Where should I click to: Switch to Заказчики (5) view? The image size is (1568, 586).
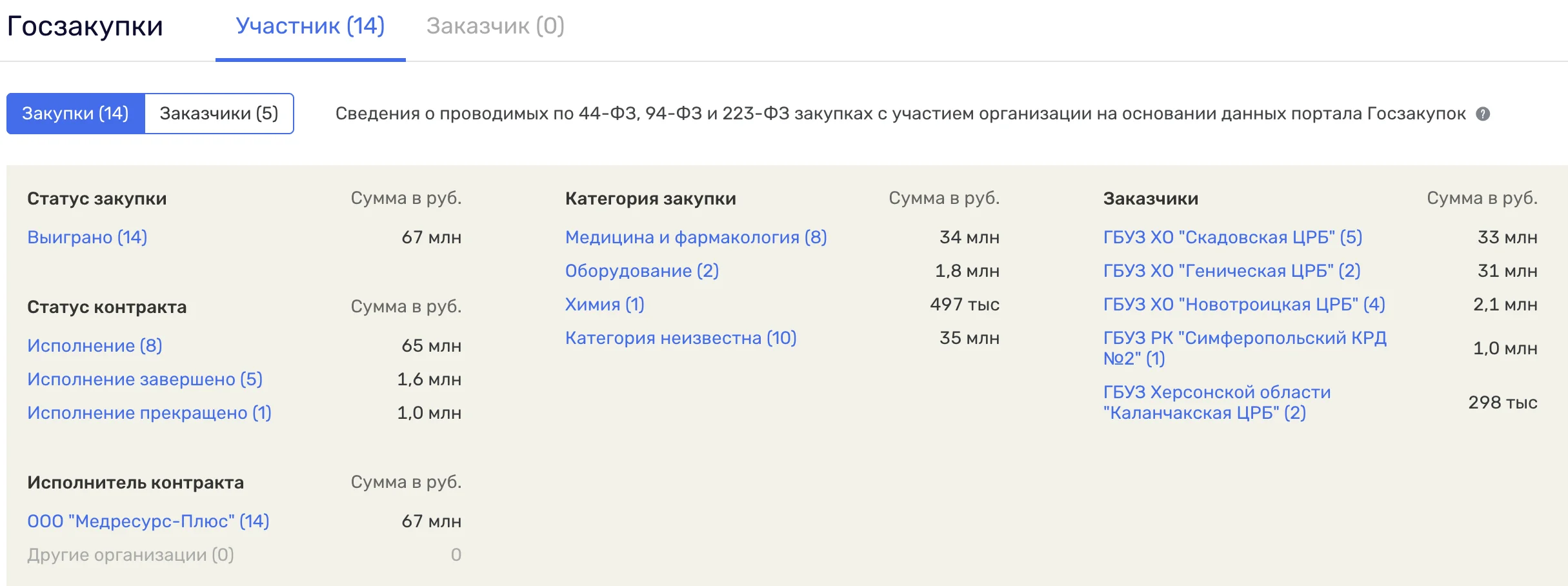219,114
